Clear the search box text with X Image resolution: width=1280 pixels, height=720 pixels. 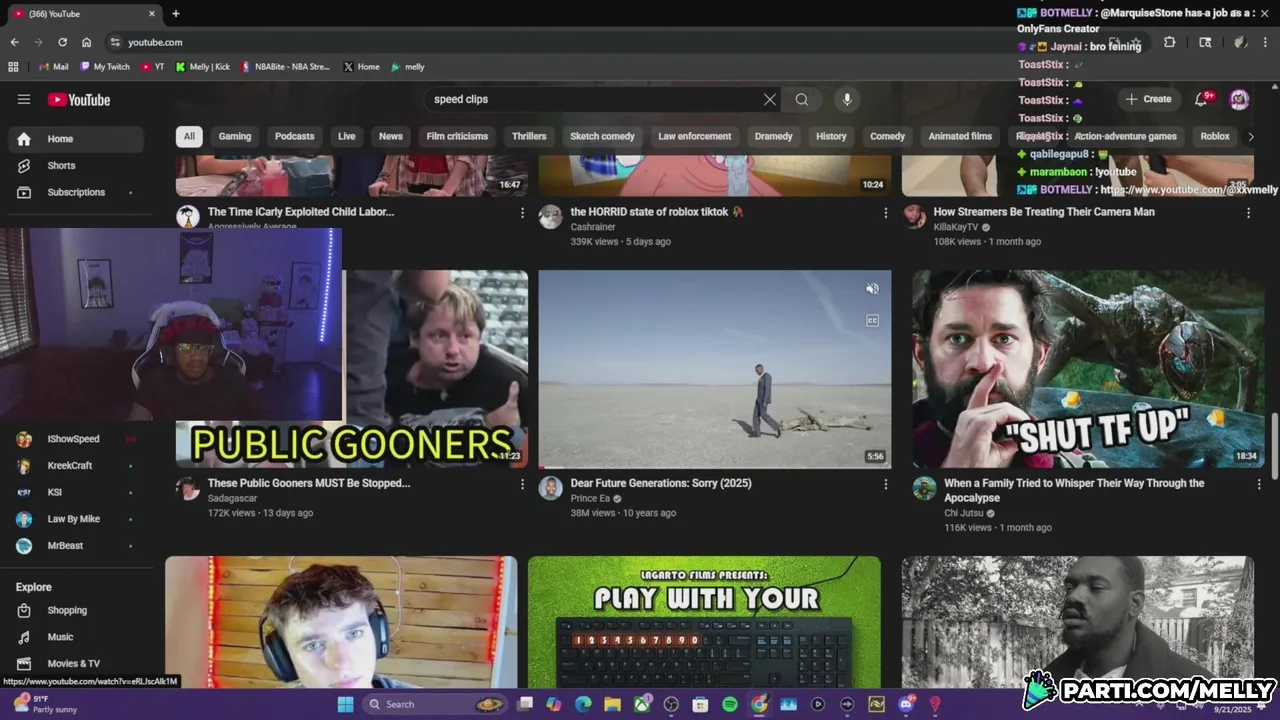770,99
